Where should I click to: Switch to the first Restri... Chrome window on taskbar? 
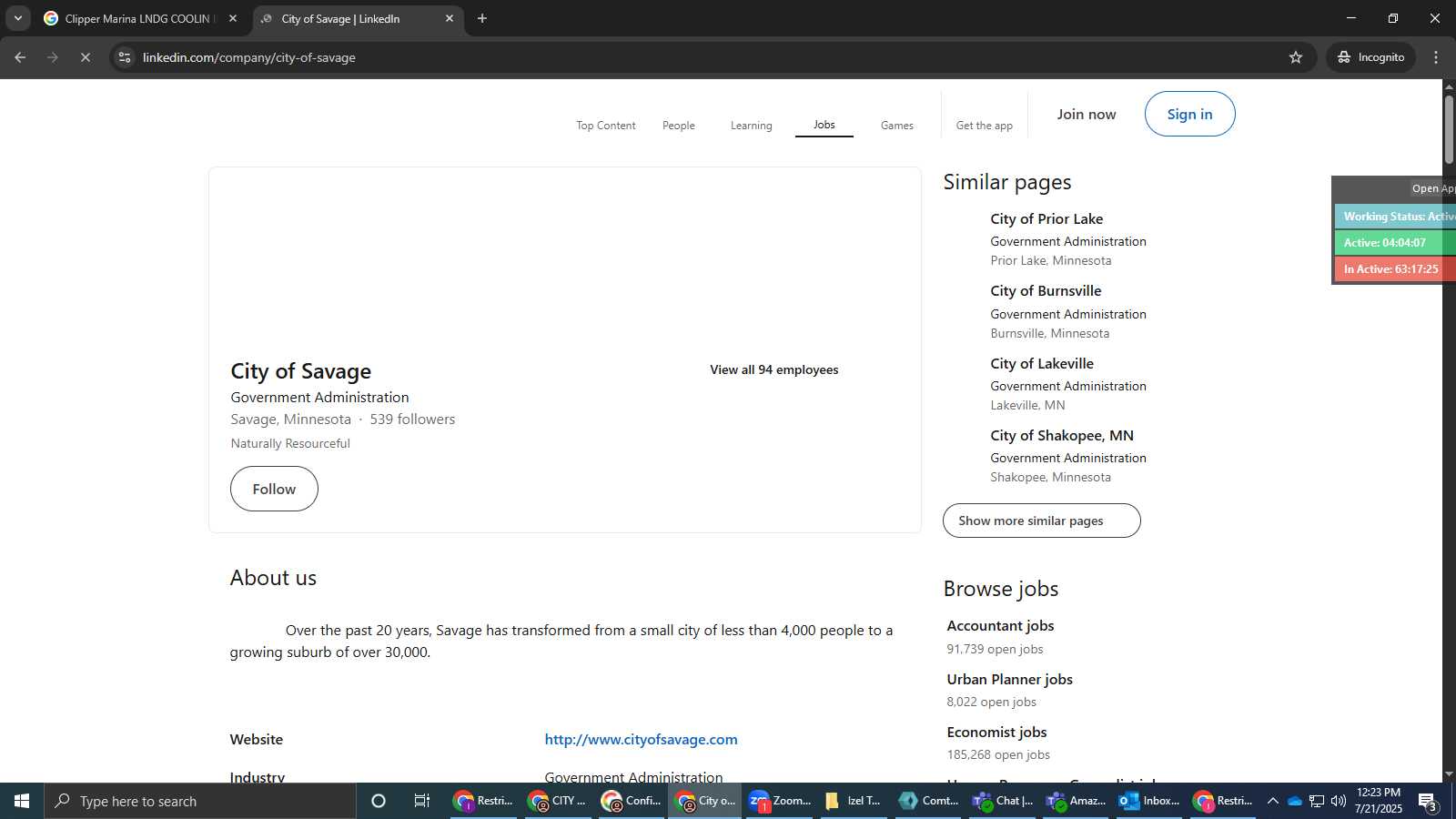pyautogui.click(x=483, y=801)
